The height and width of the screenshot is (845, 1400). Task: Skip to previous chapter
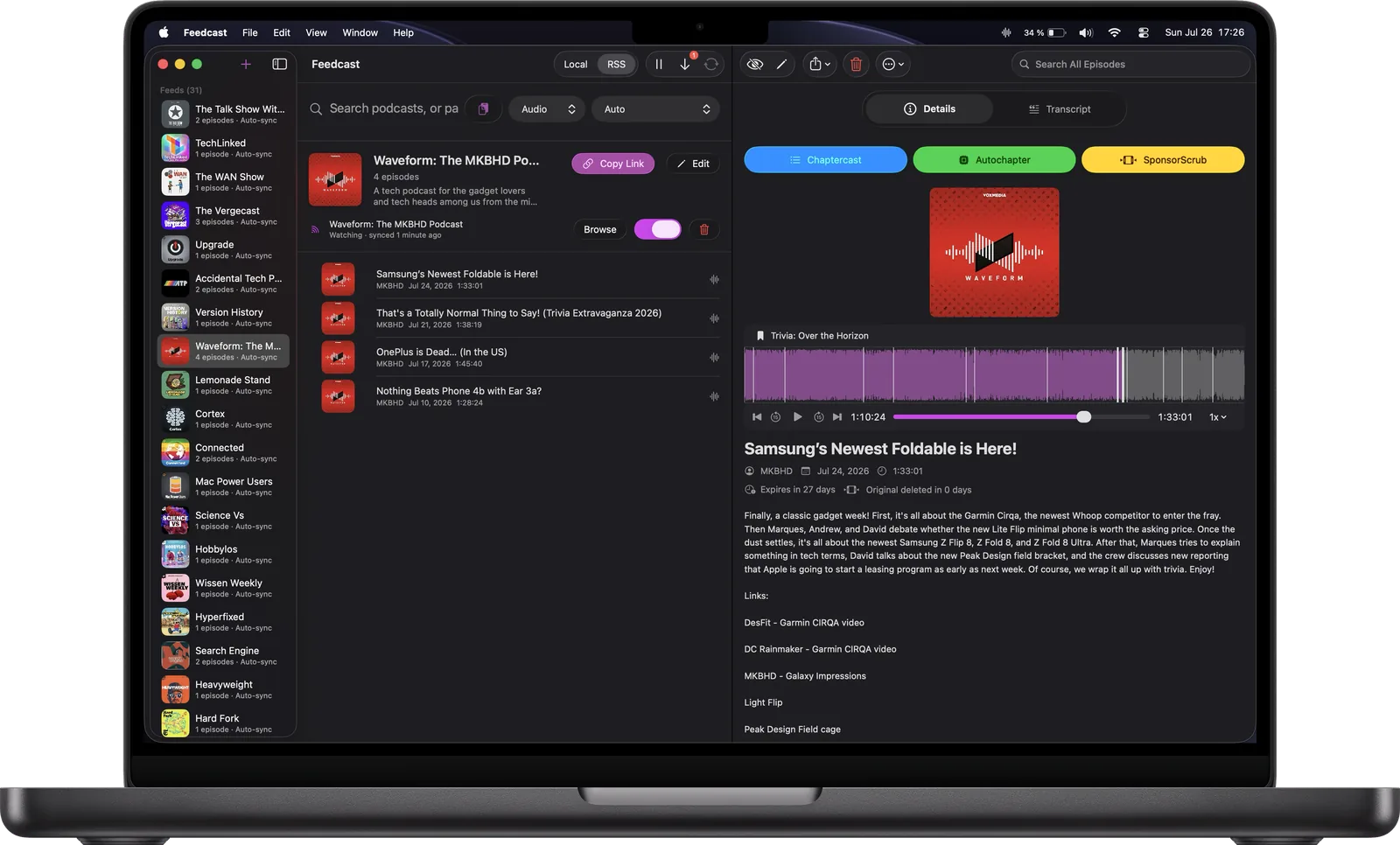pos(757,417)
